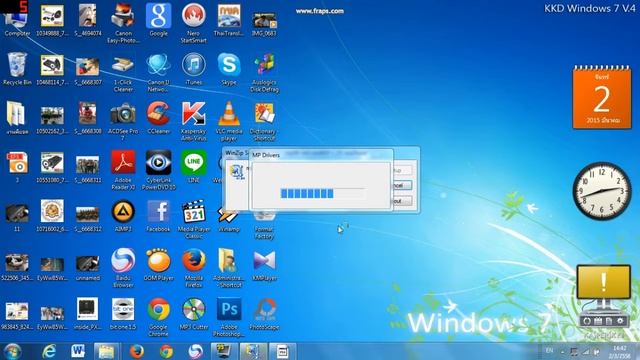
Task: Open Internet Explorer in the taskbar
Action: [x=49, y=351]
